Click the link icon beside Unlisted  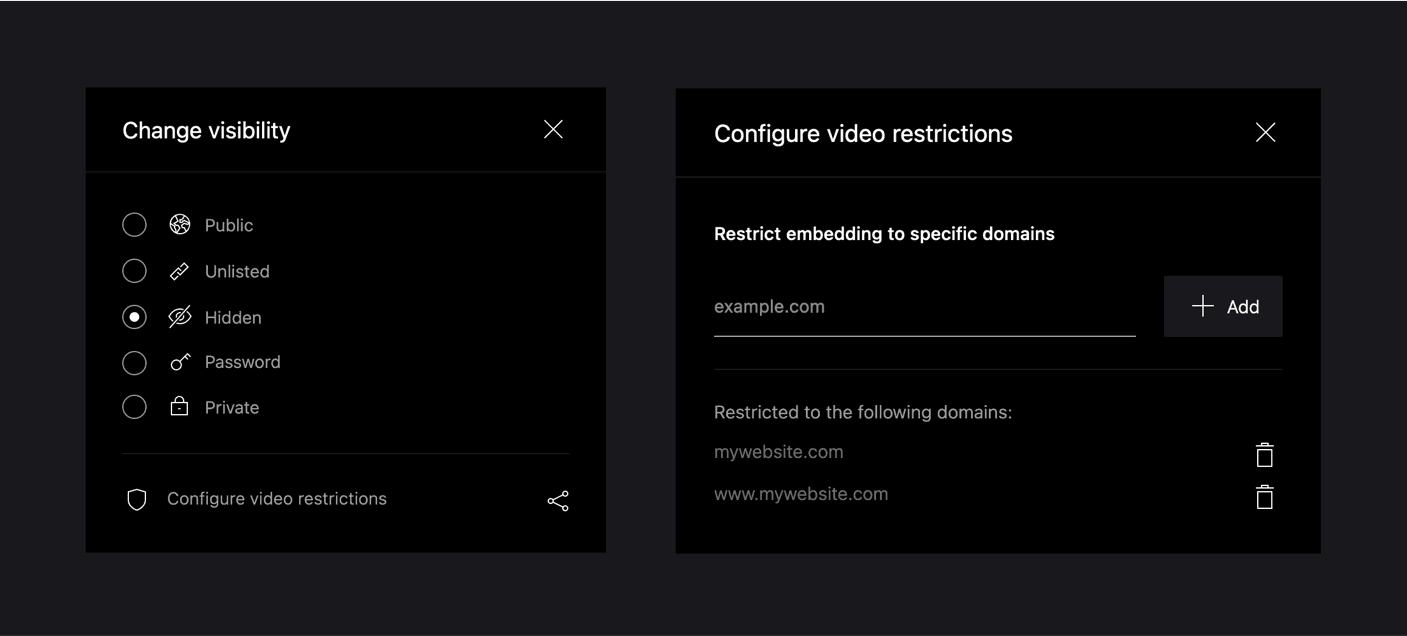coord(180,271)
